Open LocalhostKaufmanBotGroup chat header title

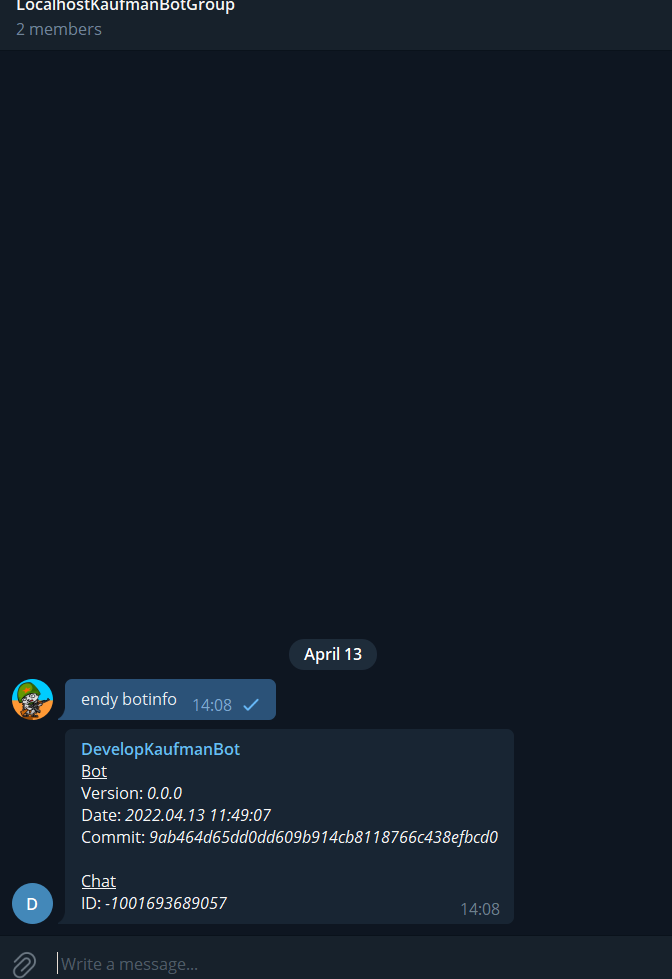[x=126, y=6]
